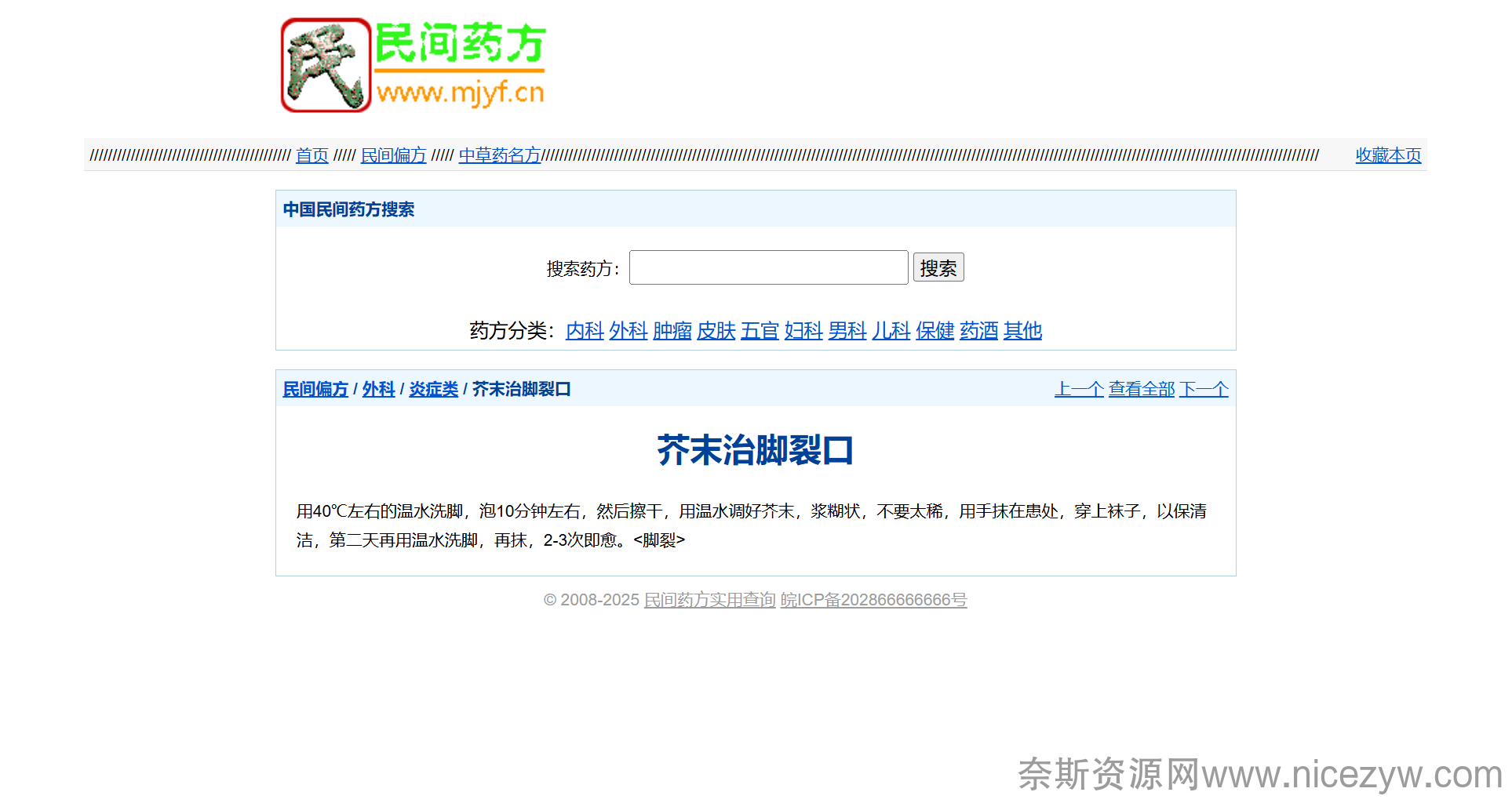Image resolution: width=1512 pixels, height=803 pixels.
Task: Click 查看全部 to view all recipes
Action: [1141, 389]
